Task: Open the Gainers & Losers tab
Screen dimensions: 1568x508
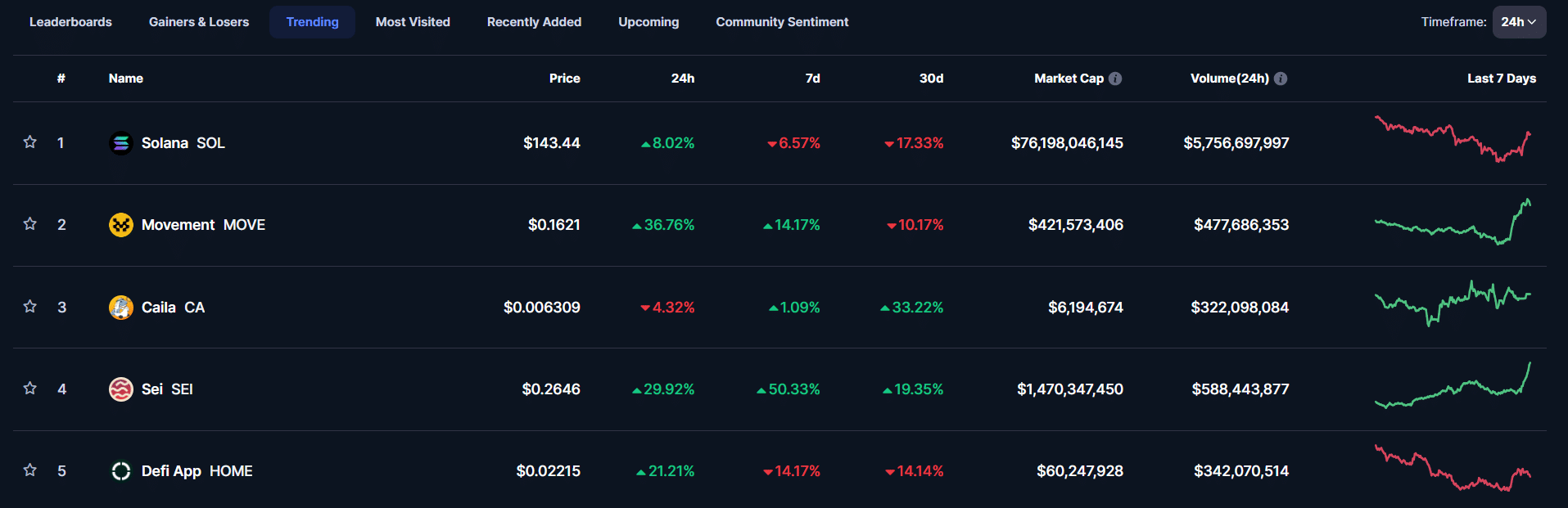Action: (199, 22)
